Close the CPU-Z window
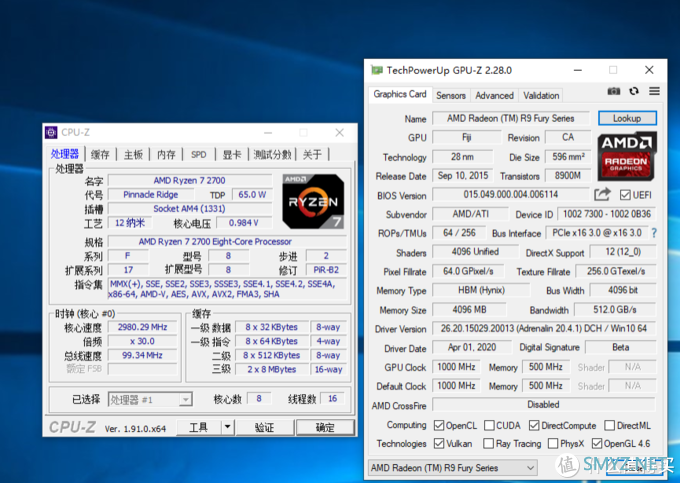680x483 pixels. [x=340, y=132]
